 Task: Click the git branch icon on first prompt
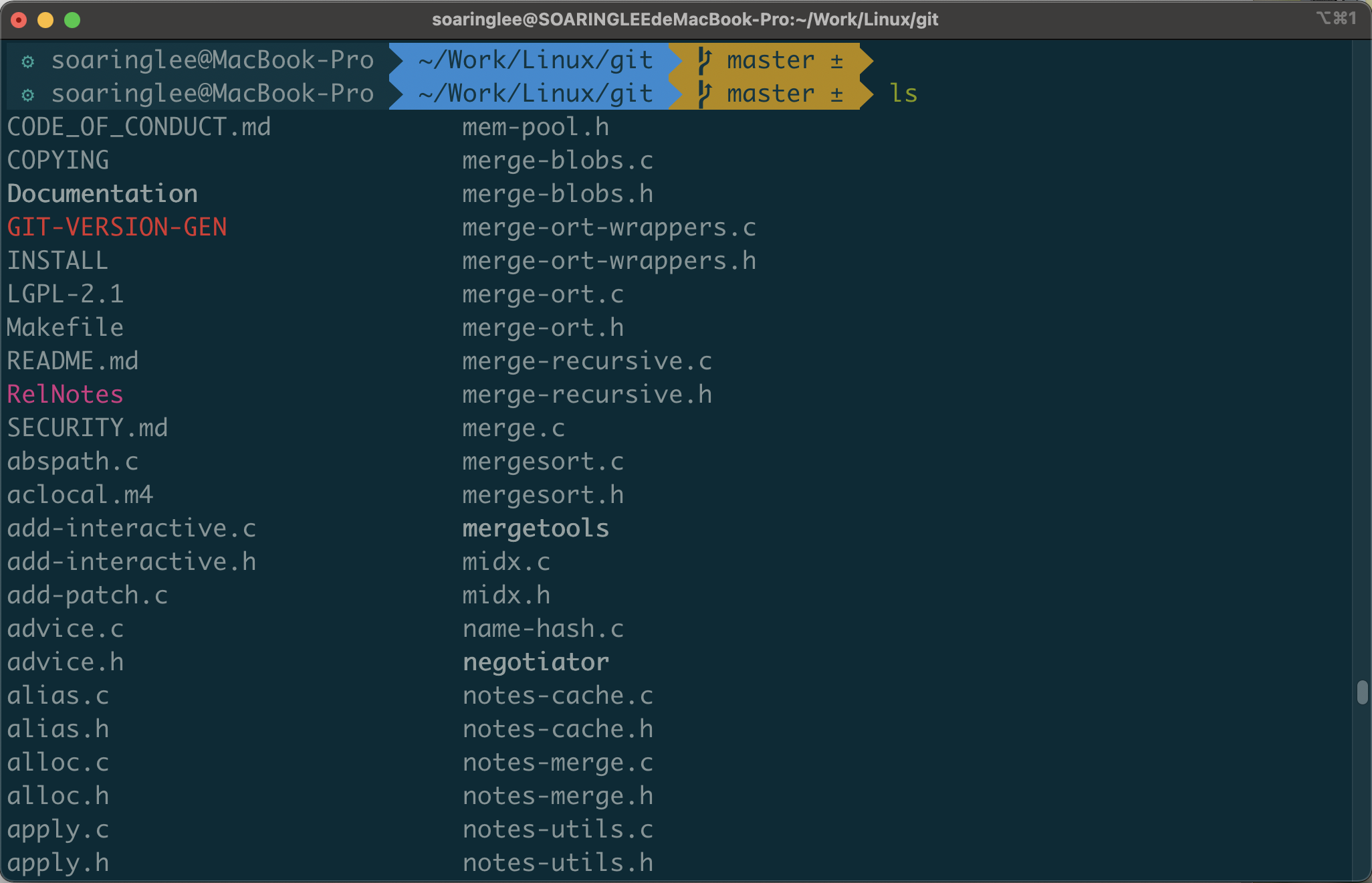tap(705, 60)
